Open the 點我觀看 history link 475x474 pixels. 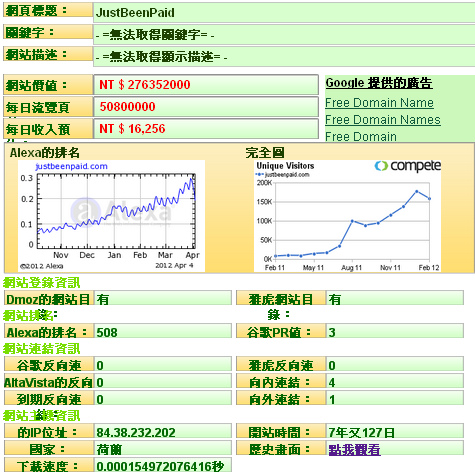point(354,450)
